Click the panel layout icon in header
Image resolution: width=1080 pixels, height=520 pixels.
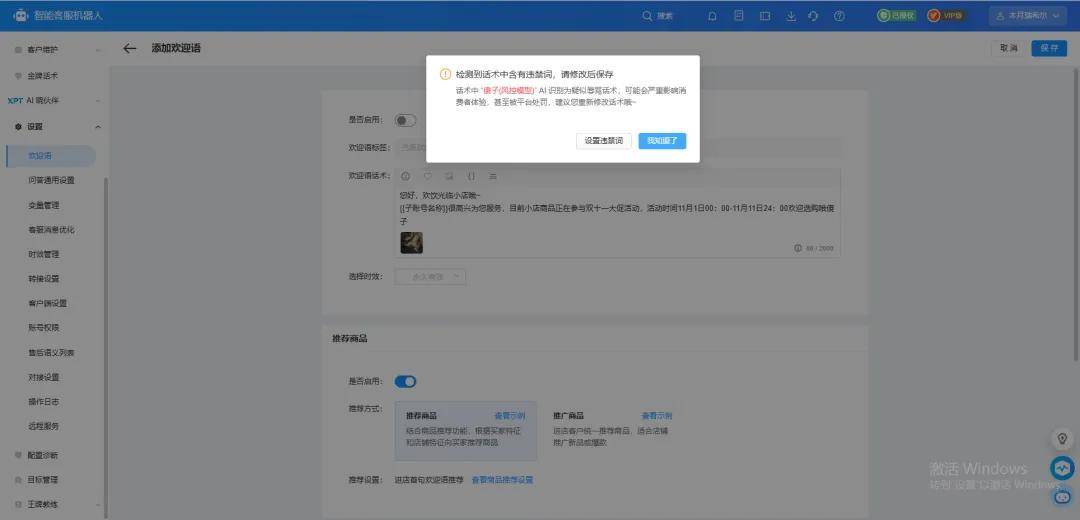765,16
